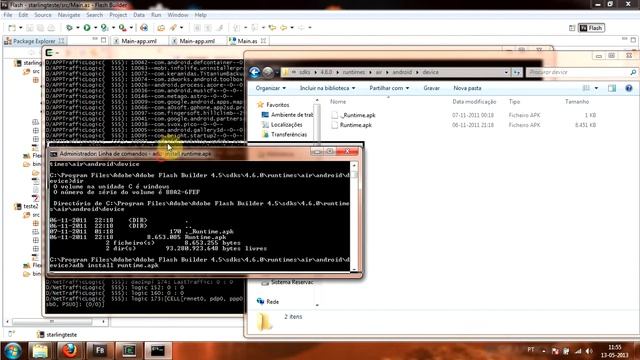The width and height of the screenshot is (640, 360).
Task: Open the Navigate menu
Action: (69, 15)
